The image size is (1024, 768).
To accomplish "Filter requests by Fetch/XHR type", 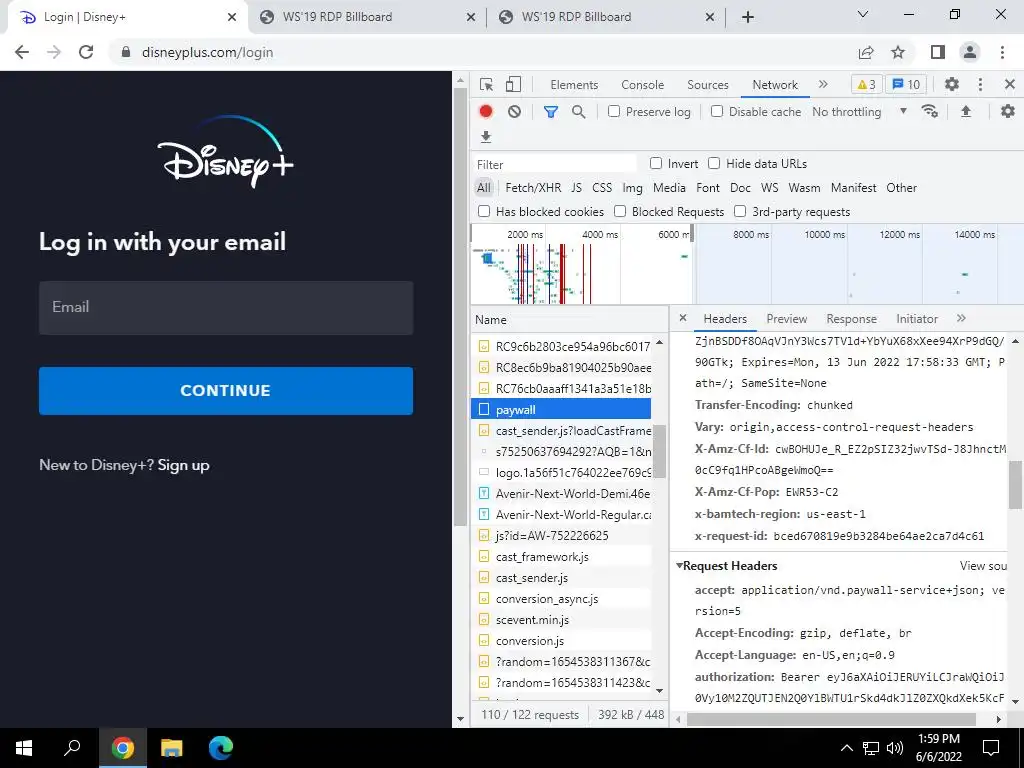I will 533,187.
